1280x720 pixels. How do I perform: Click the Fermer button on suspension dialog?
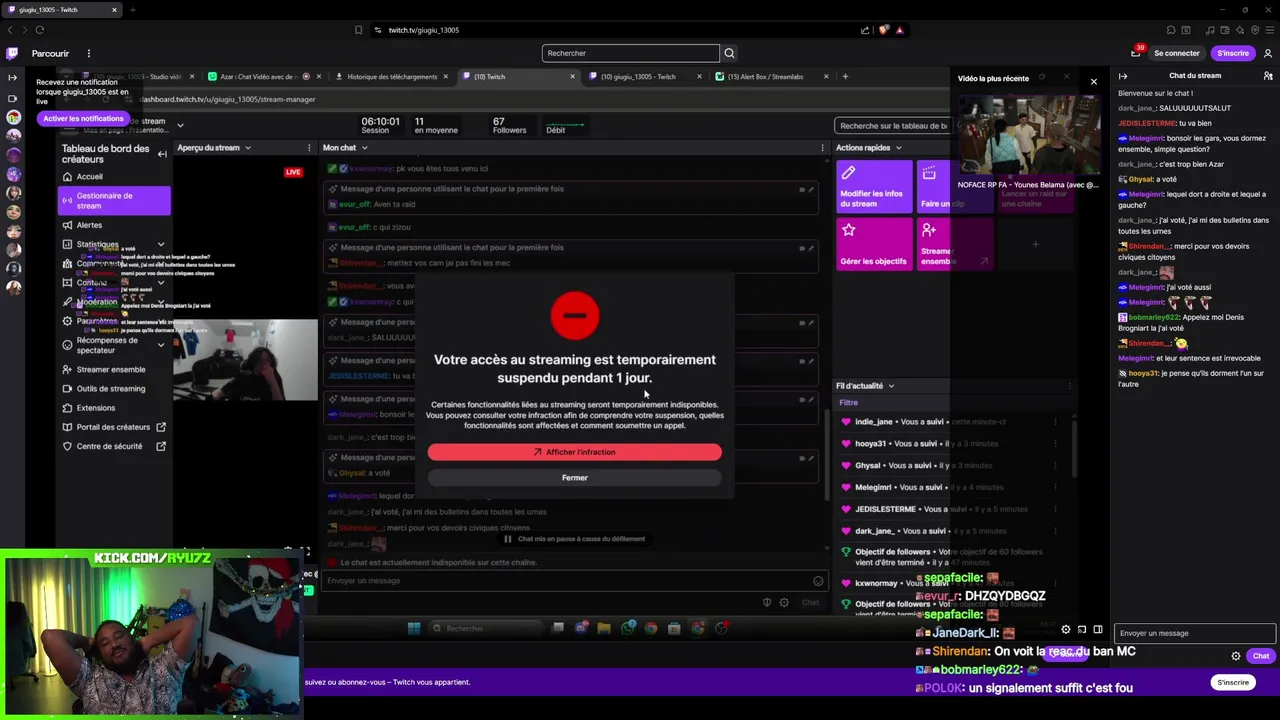[x=574, y=478]
